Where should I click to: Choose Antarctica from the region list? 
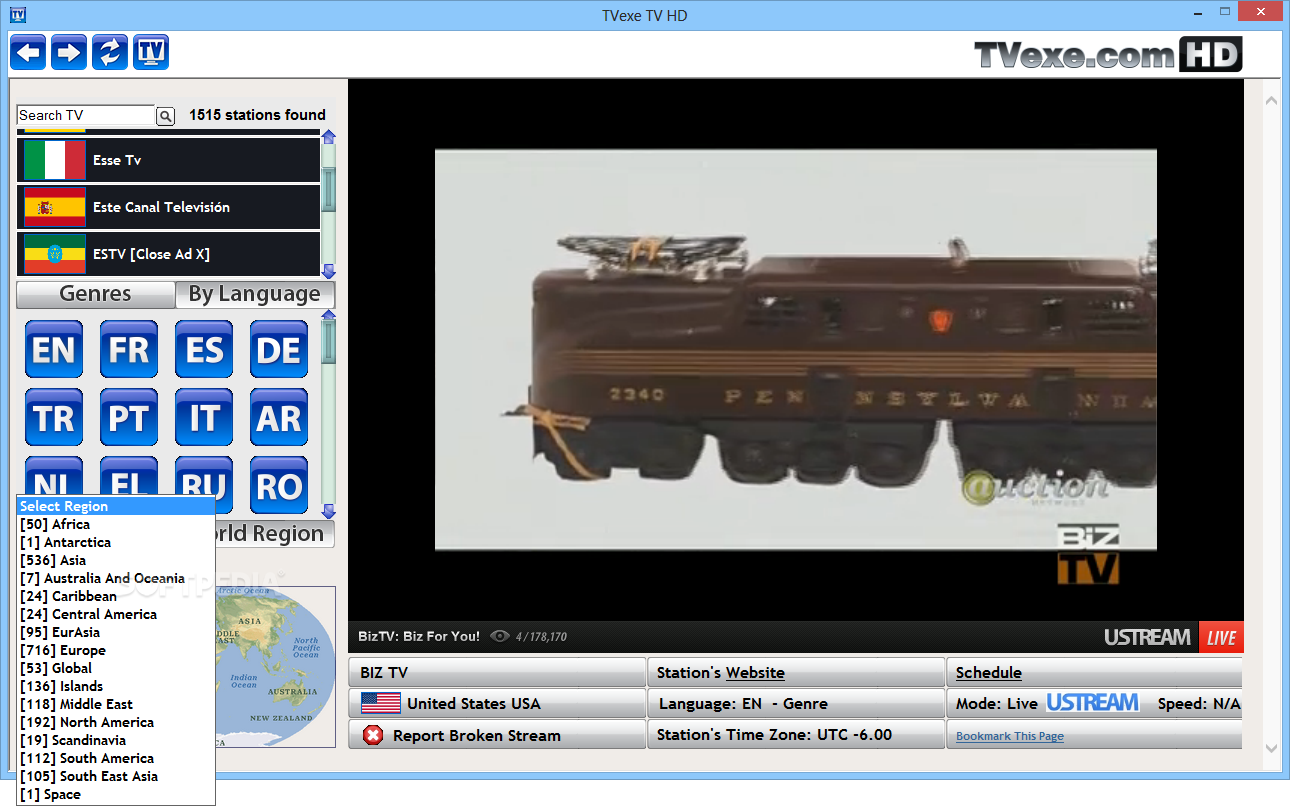click(x=116, y=542)
